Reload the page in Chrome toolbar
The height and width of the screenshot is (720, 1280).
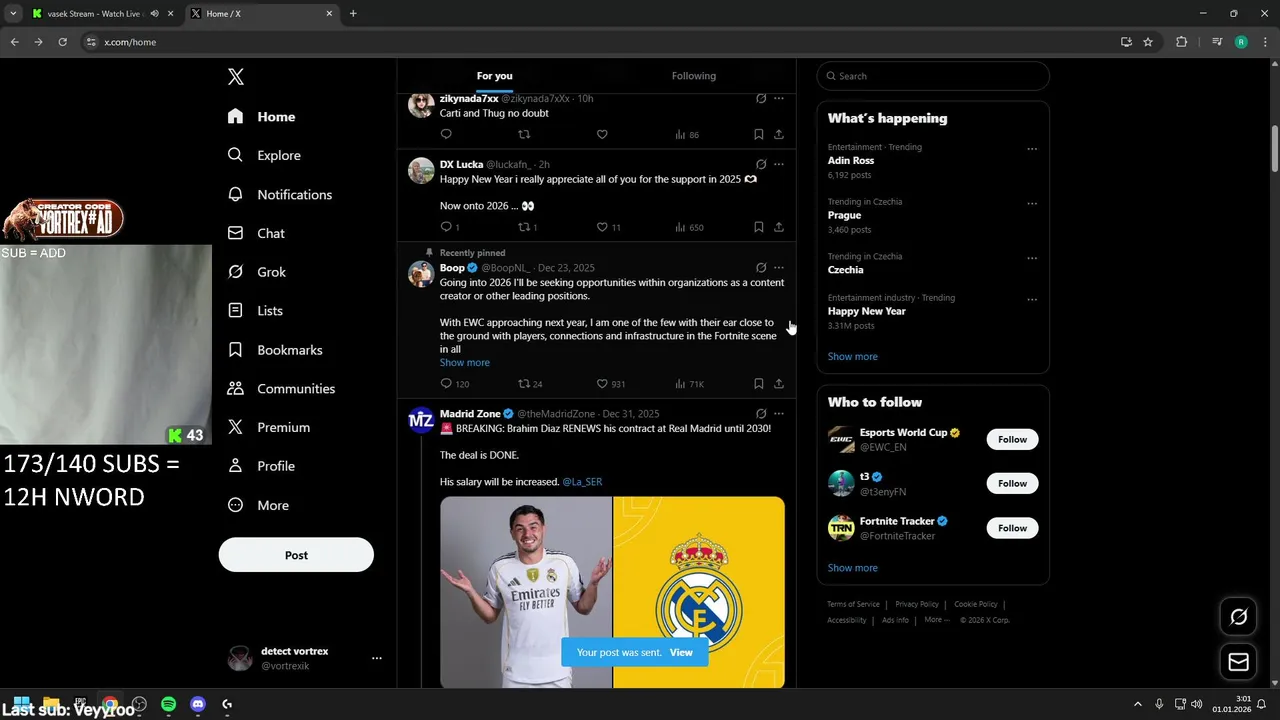tap(62, 42)
